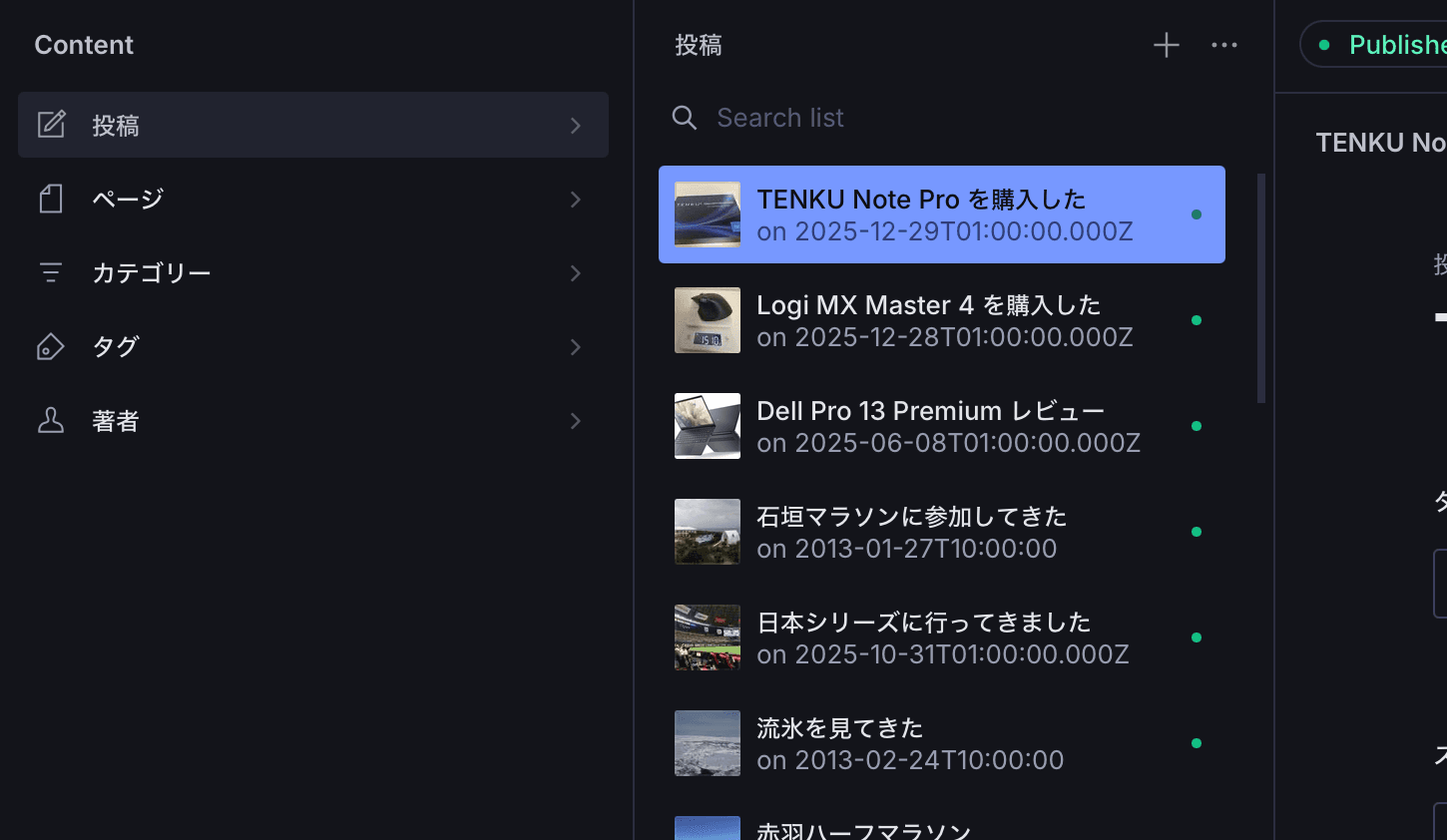Select the 投稿 pencil icon in sidebar
This screenshot has width=1447, height=840.
(x=51, y=125)
